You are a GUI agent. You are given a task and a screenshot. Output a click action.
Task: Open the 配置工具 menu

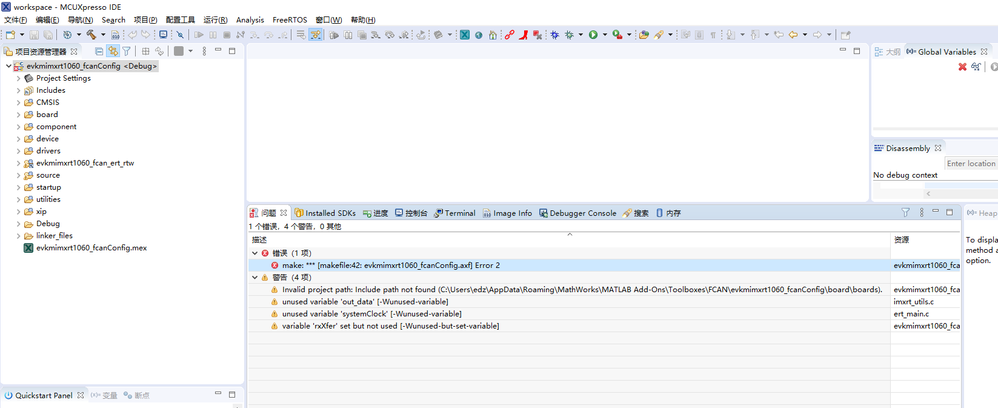coord(180,20)
